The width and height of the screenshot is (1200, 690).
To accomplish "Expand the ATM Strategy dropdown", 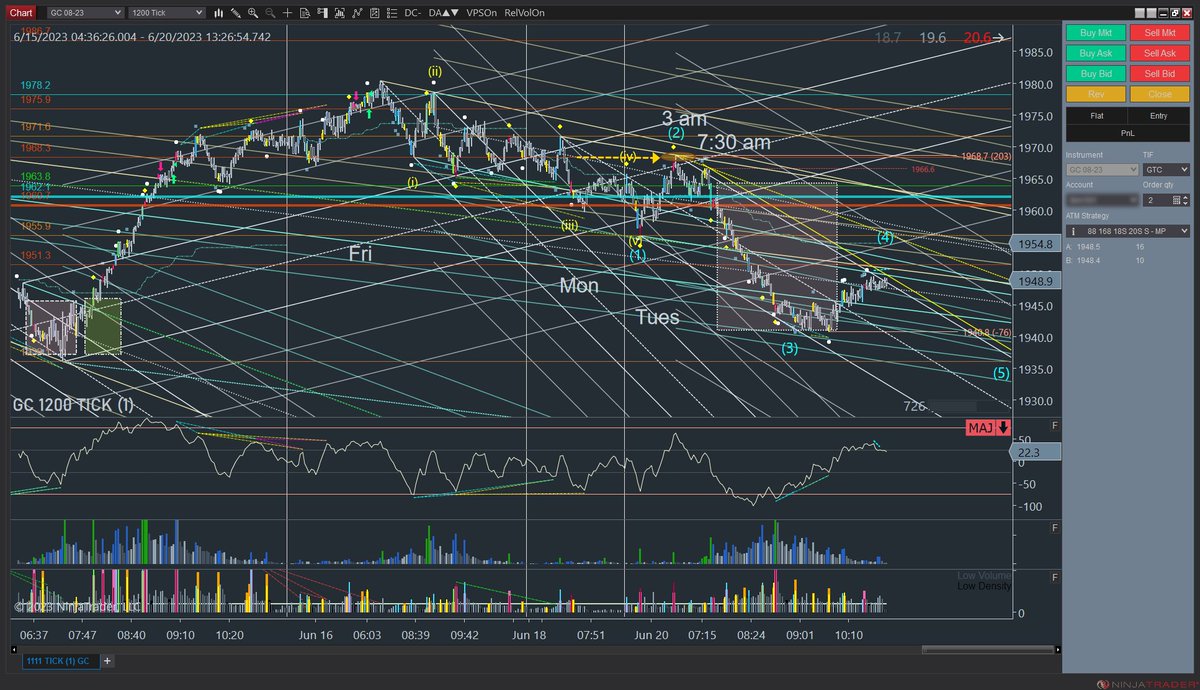I will coord(1128,231).
